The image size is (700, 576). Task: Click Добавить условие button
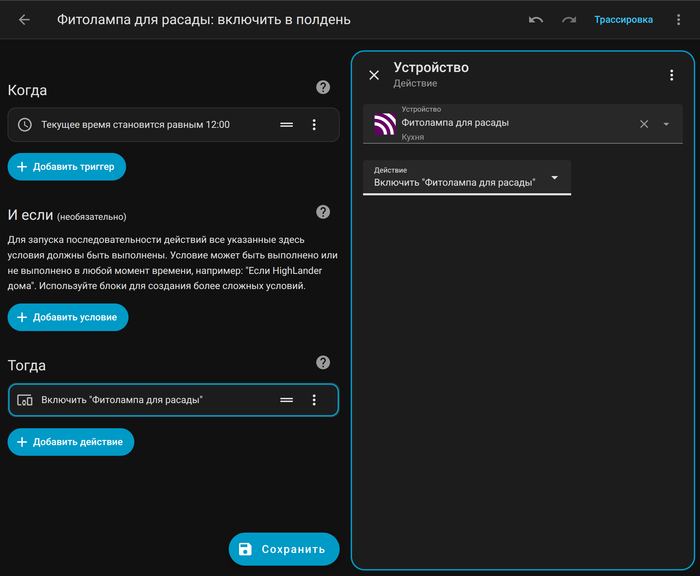(x=68, y=317)
